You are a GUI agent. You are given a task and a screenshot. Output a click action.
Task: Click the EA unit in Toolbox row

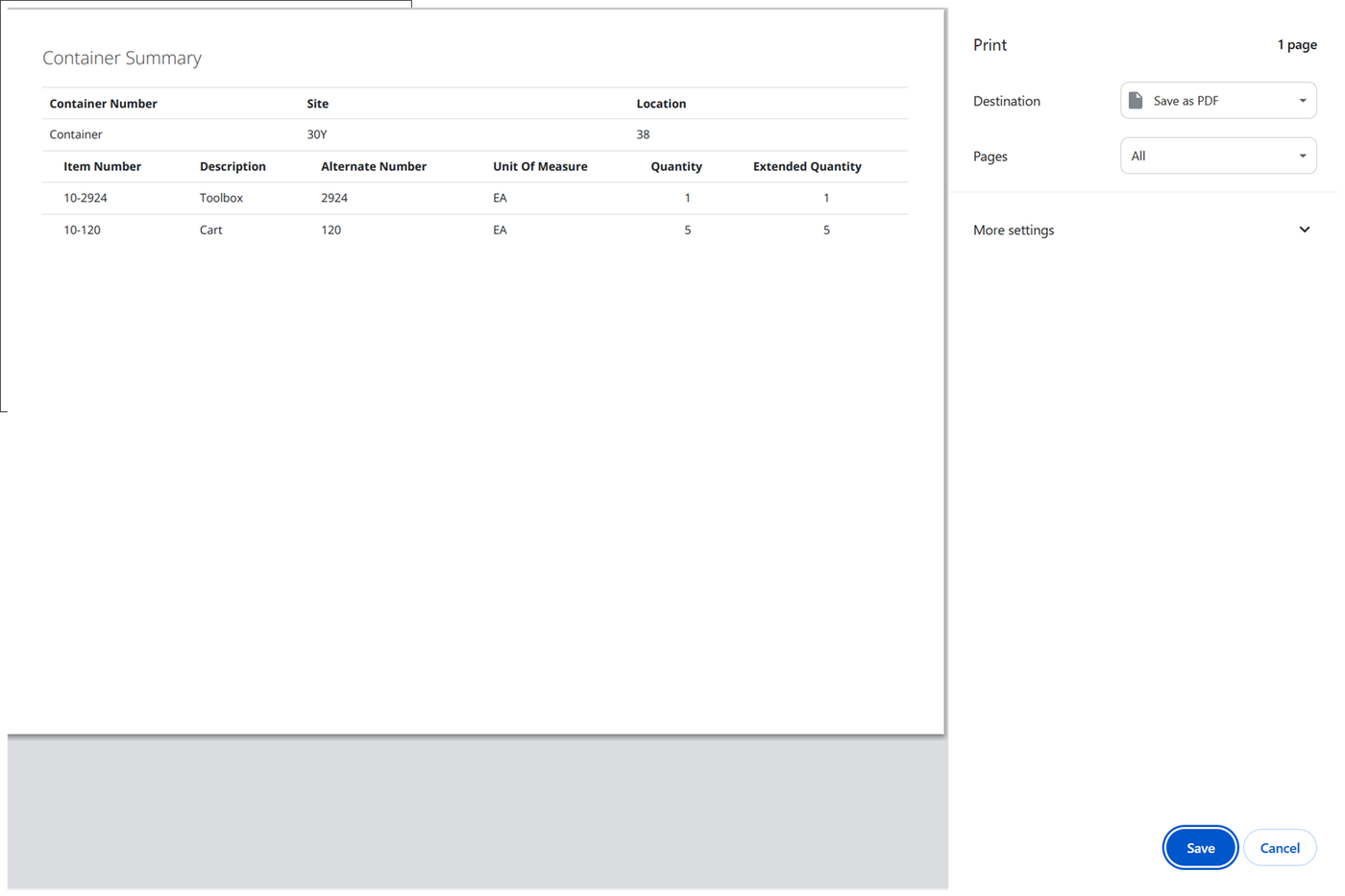coord(500,198)
